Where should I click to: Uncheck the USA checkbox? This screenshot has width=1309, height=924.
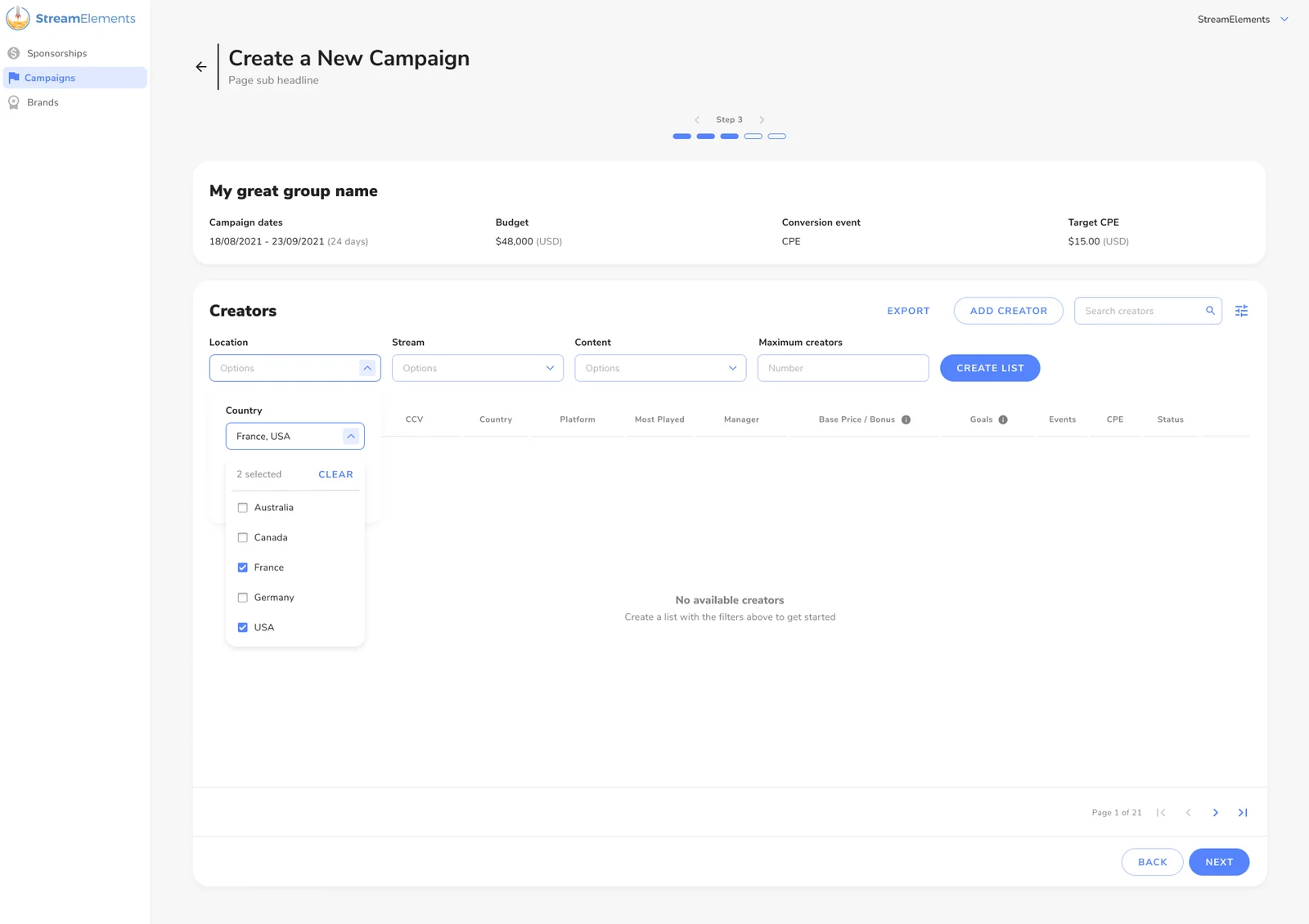pyautogui.click(x=242, y=628)
